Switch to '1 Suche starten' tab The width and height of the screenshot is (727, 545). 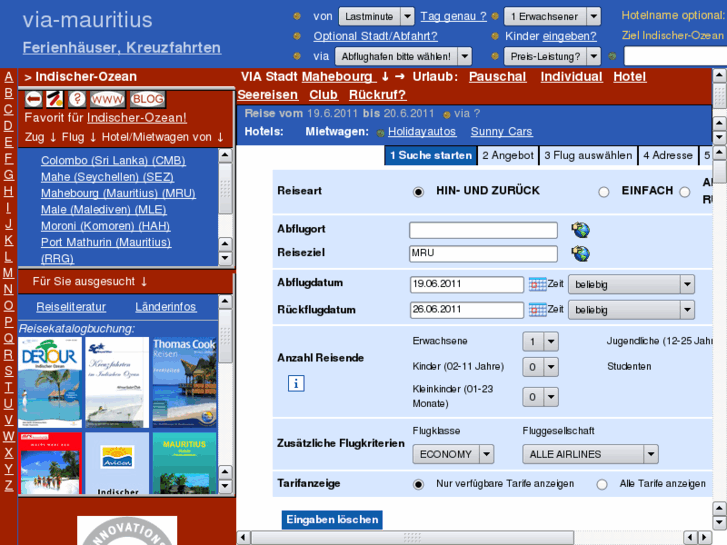[x=431, y=155]
